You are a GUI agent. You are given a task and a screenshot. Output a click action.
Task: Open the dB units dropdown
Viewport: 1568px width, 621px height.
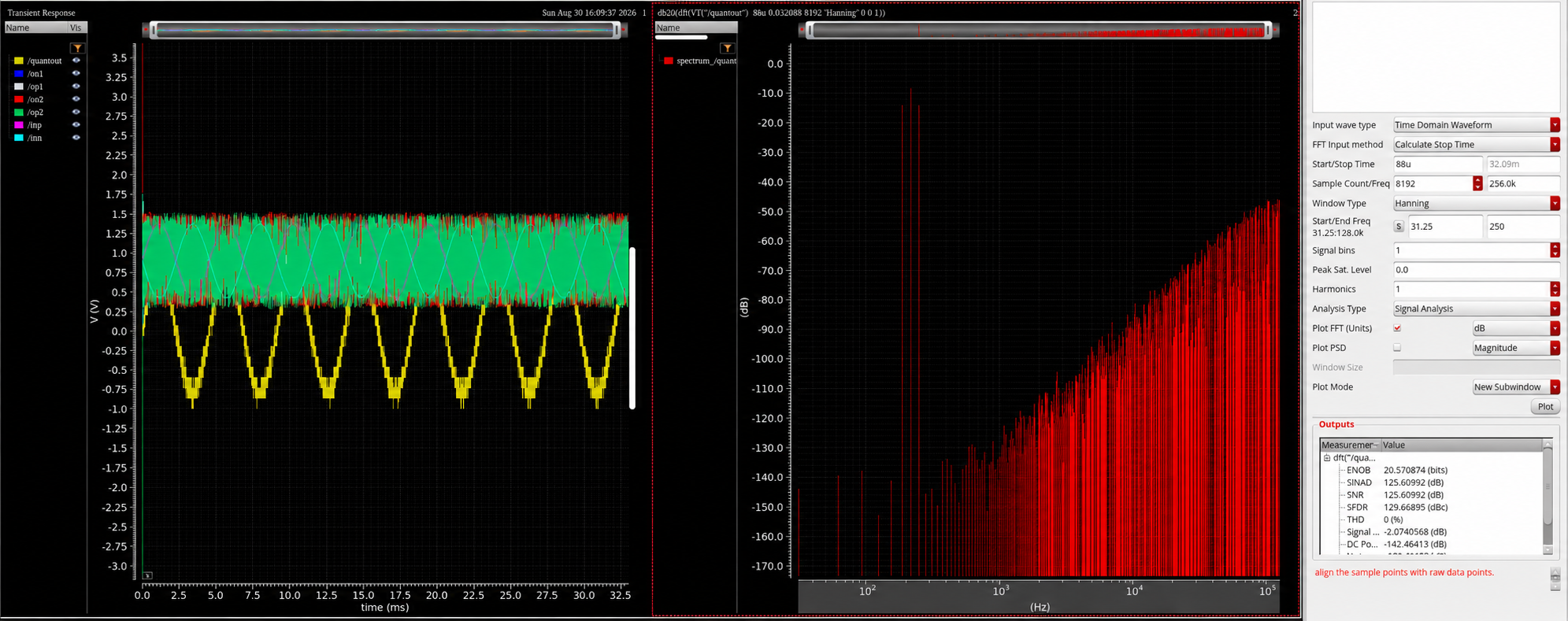1516,328
